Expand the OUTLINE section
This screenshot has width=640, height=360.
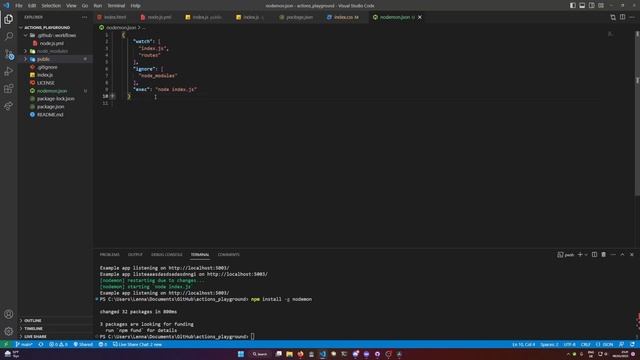point(55,320)
